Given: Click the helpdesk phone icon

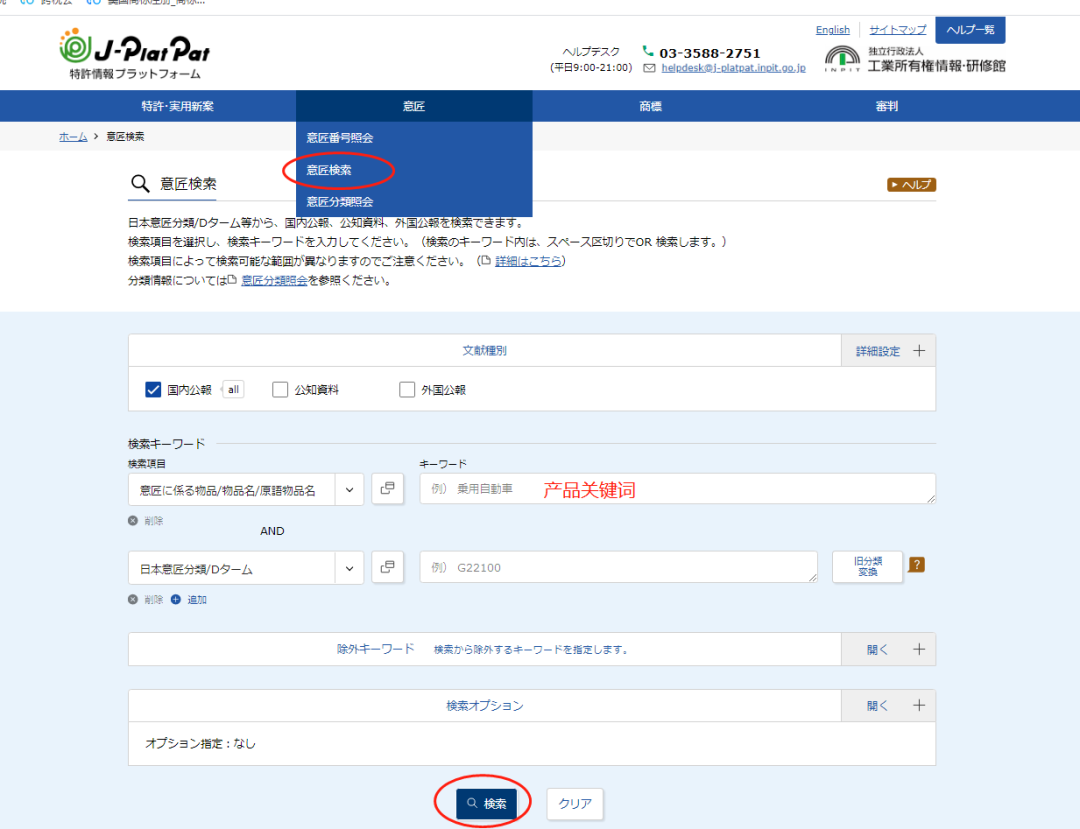Looking at the screenshot, I should tap(647, 51).
